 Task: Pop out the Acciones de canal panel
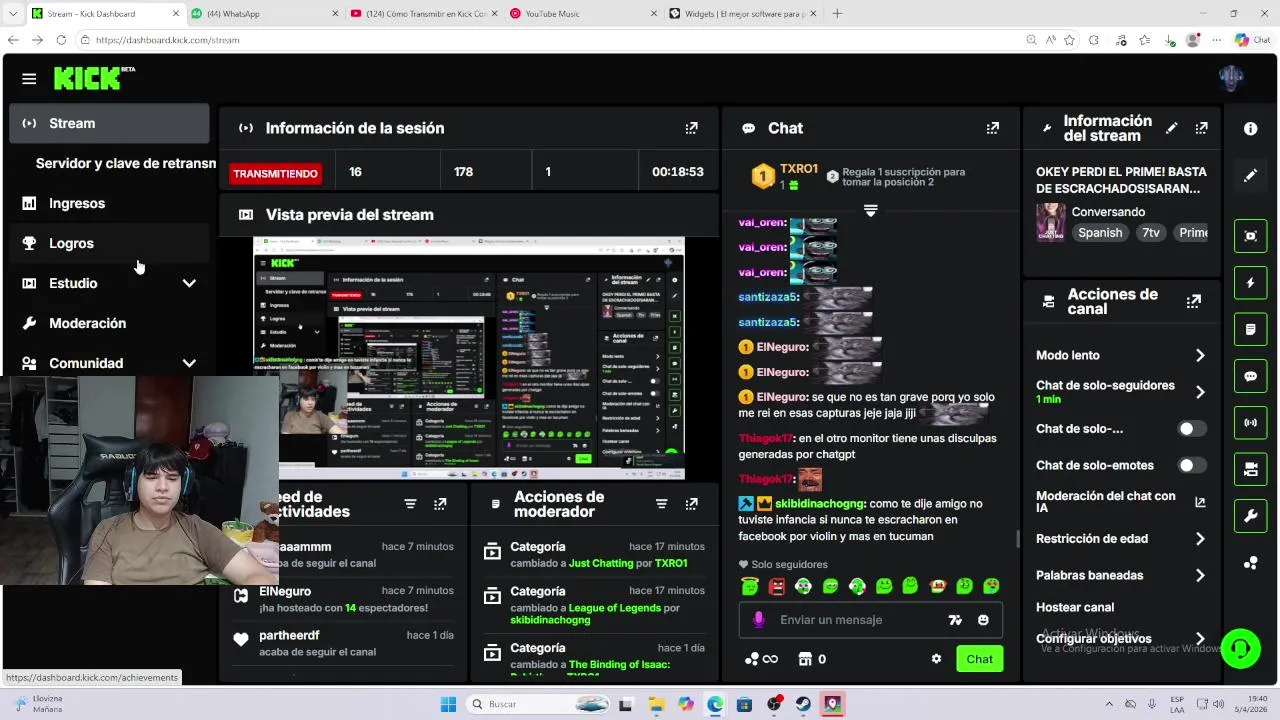coord(1193,301)
